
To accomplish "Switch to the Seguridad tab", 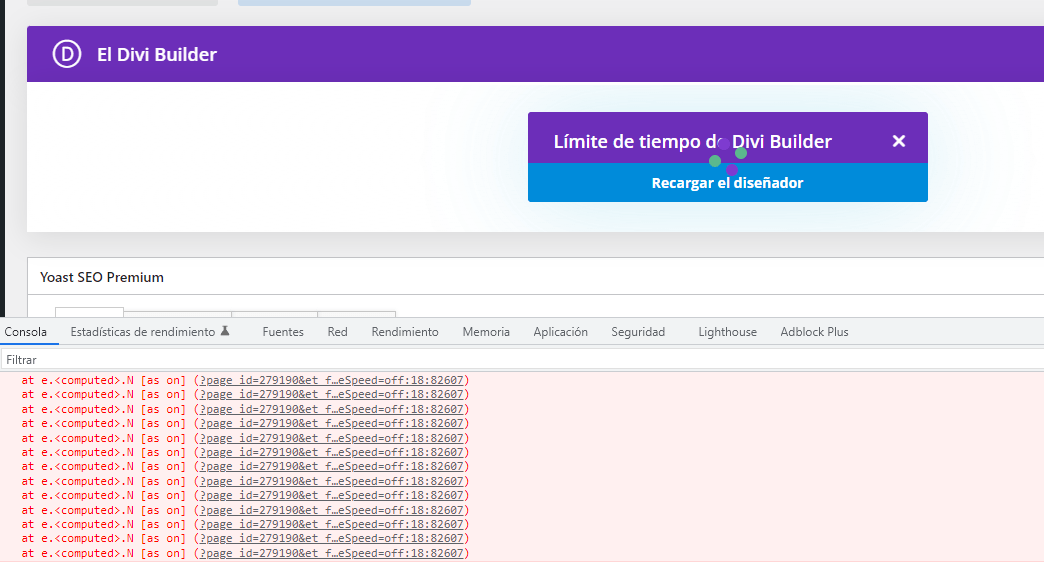I will pyautogui.click(x=638, y=331).
